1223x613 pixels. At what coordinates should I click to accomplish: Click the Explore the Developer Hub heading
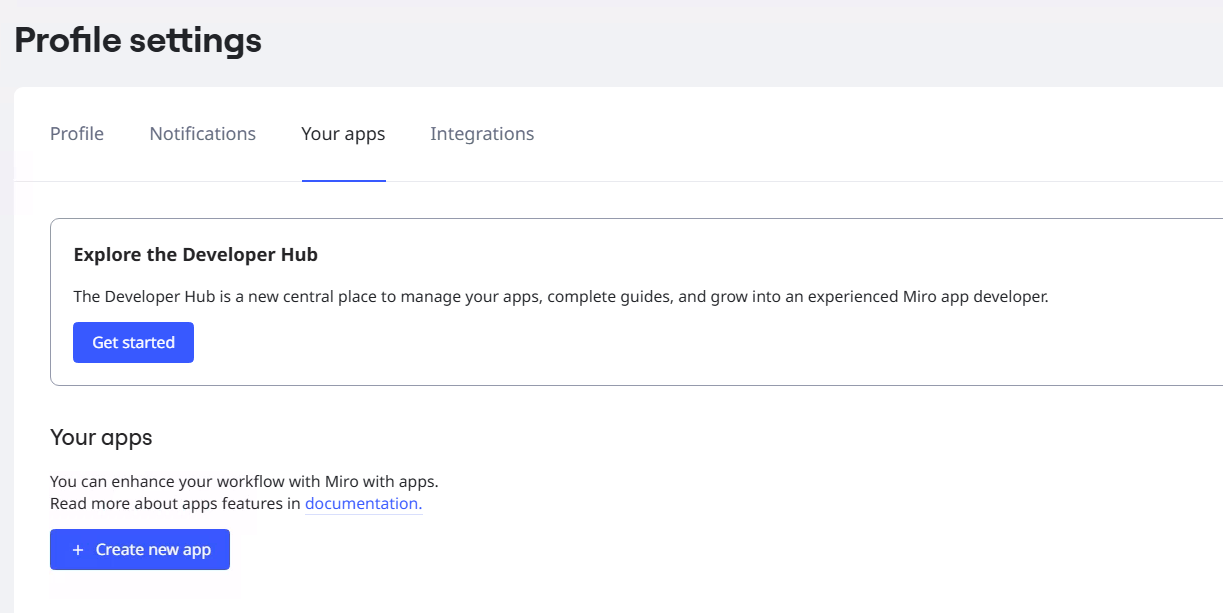tap(196, 255)
